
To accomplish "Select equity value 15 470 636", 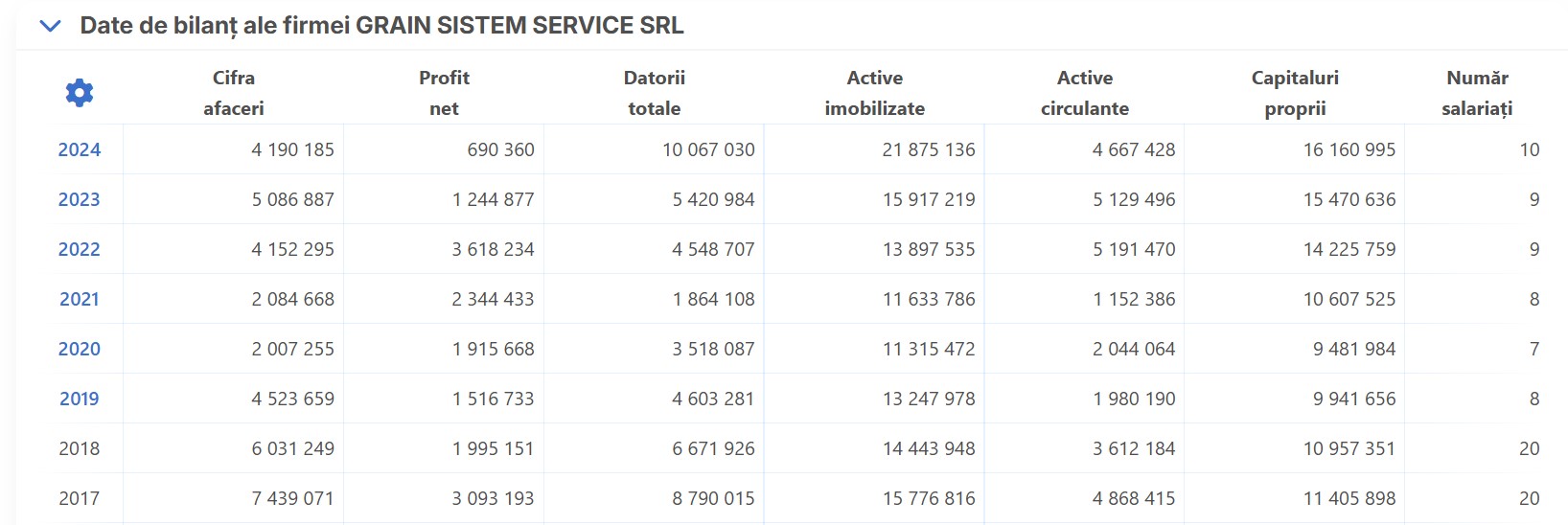I will coord(1349,199).
